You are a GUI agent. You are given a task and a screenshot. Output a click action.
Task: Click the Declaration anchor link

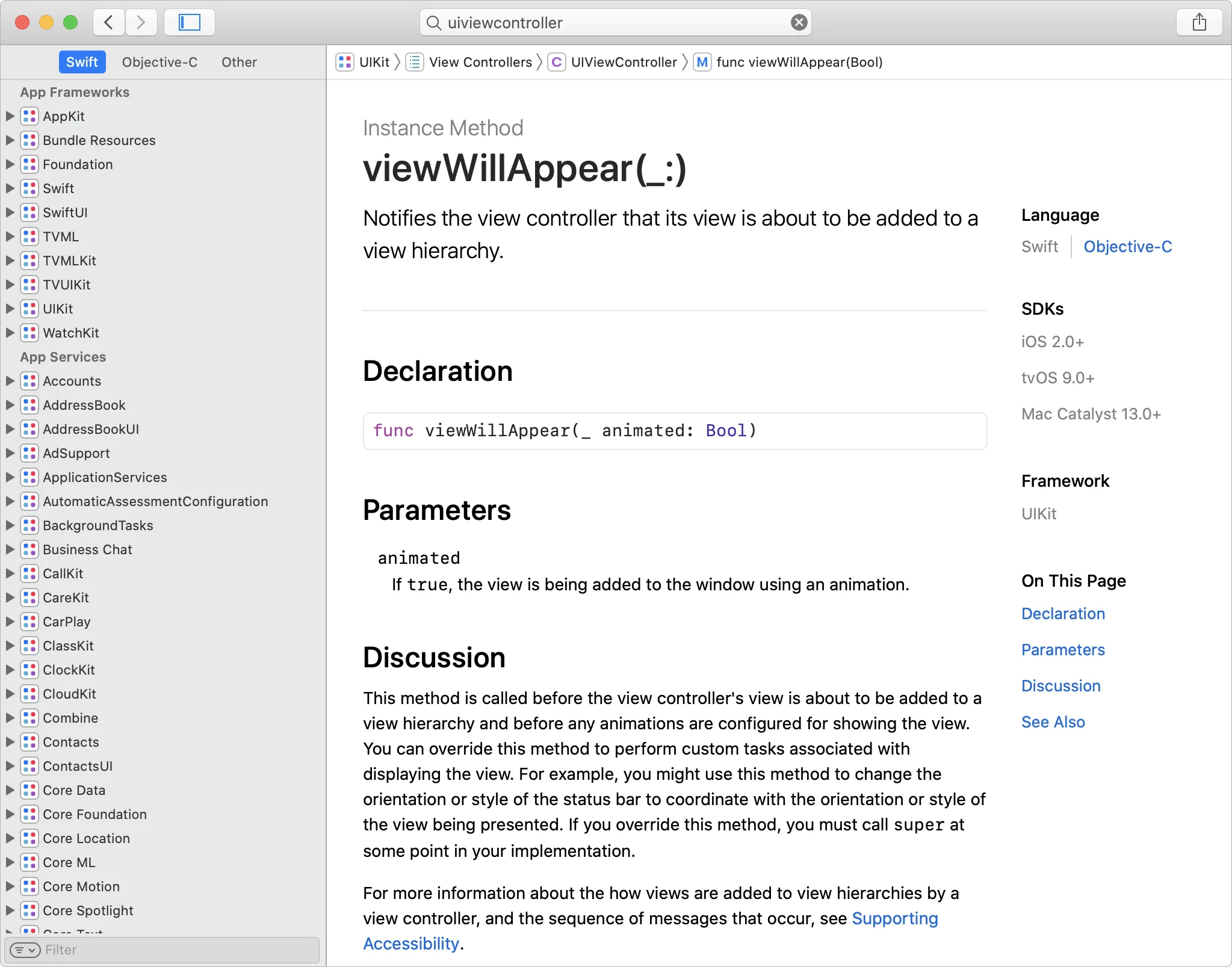[x=1063, y=614]
